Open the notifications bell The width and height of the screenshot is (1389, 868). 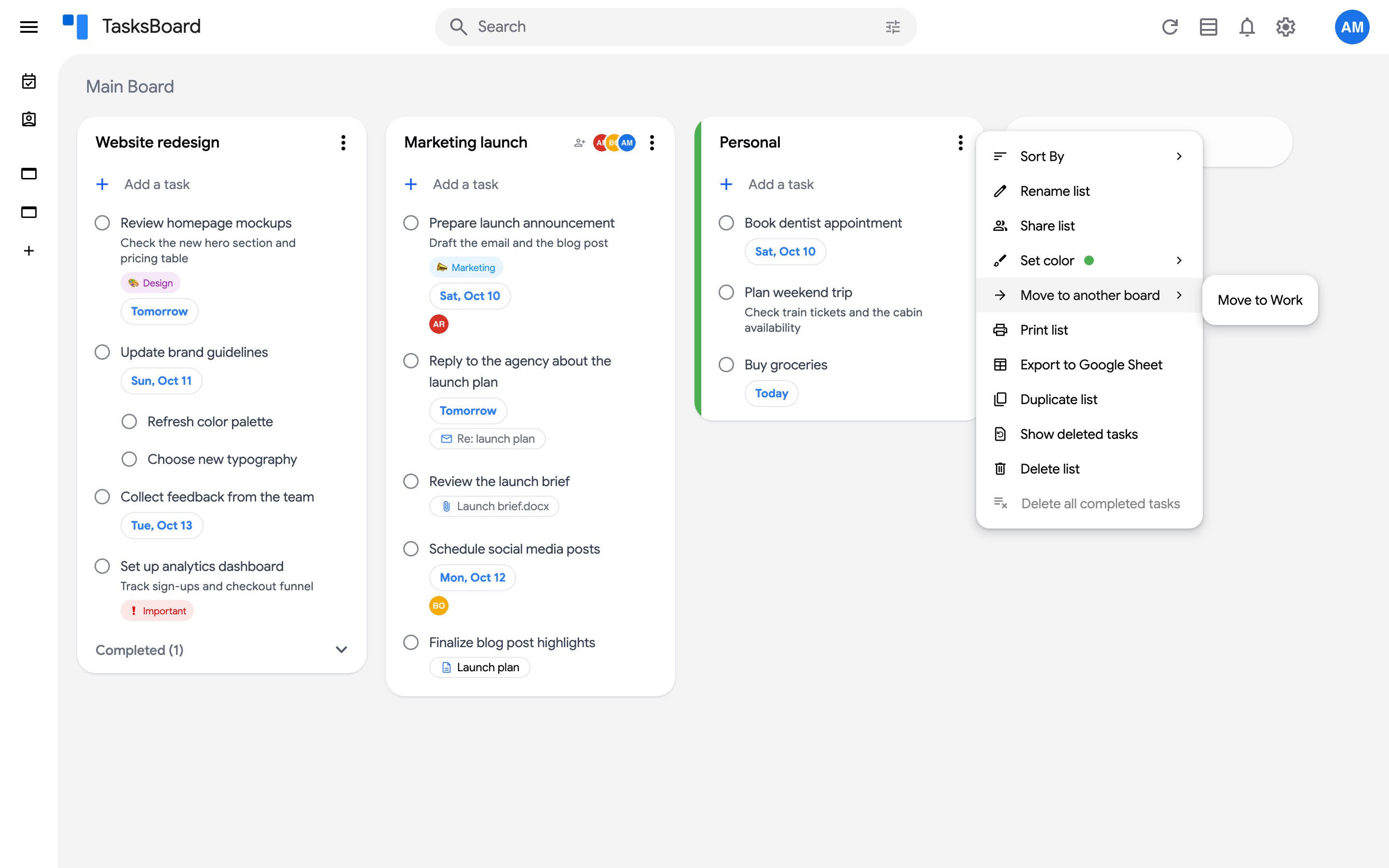tap(1247, 27)
